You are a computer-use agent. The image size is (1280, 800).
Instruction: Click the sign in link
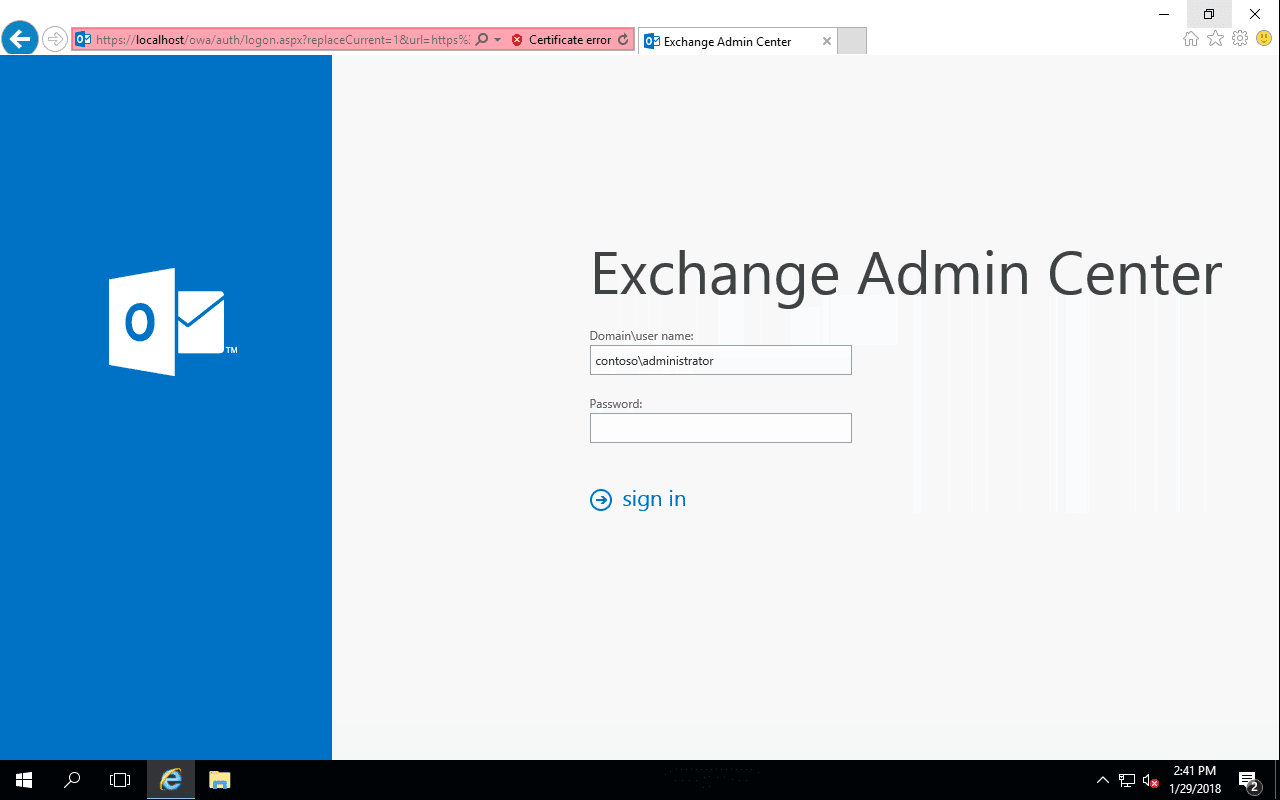point(654,499)
